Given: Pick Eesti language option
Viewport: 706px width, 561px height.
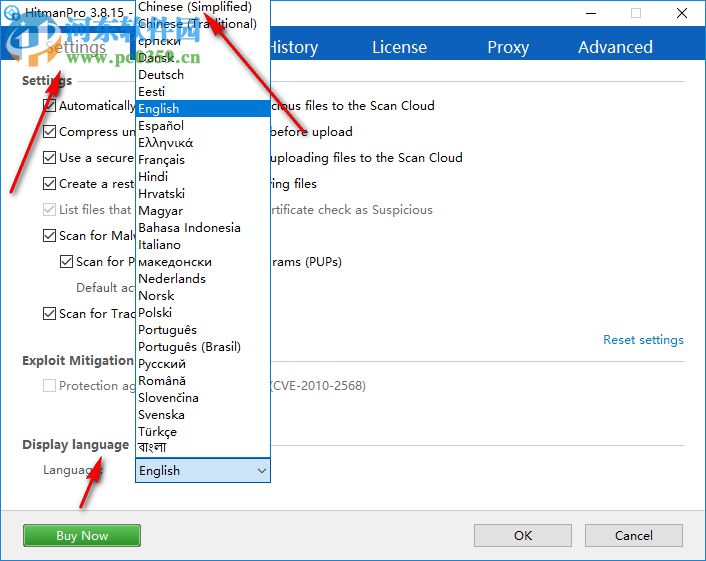Looking at the screenshot, I should [203, 91].
